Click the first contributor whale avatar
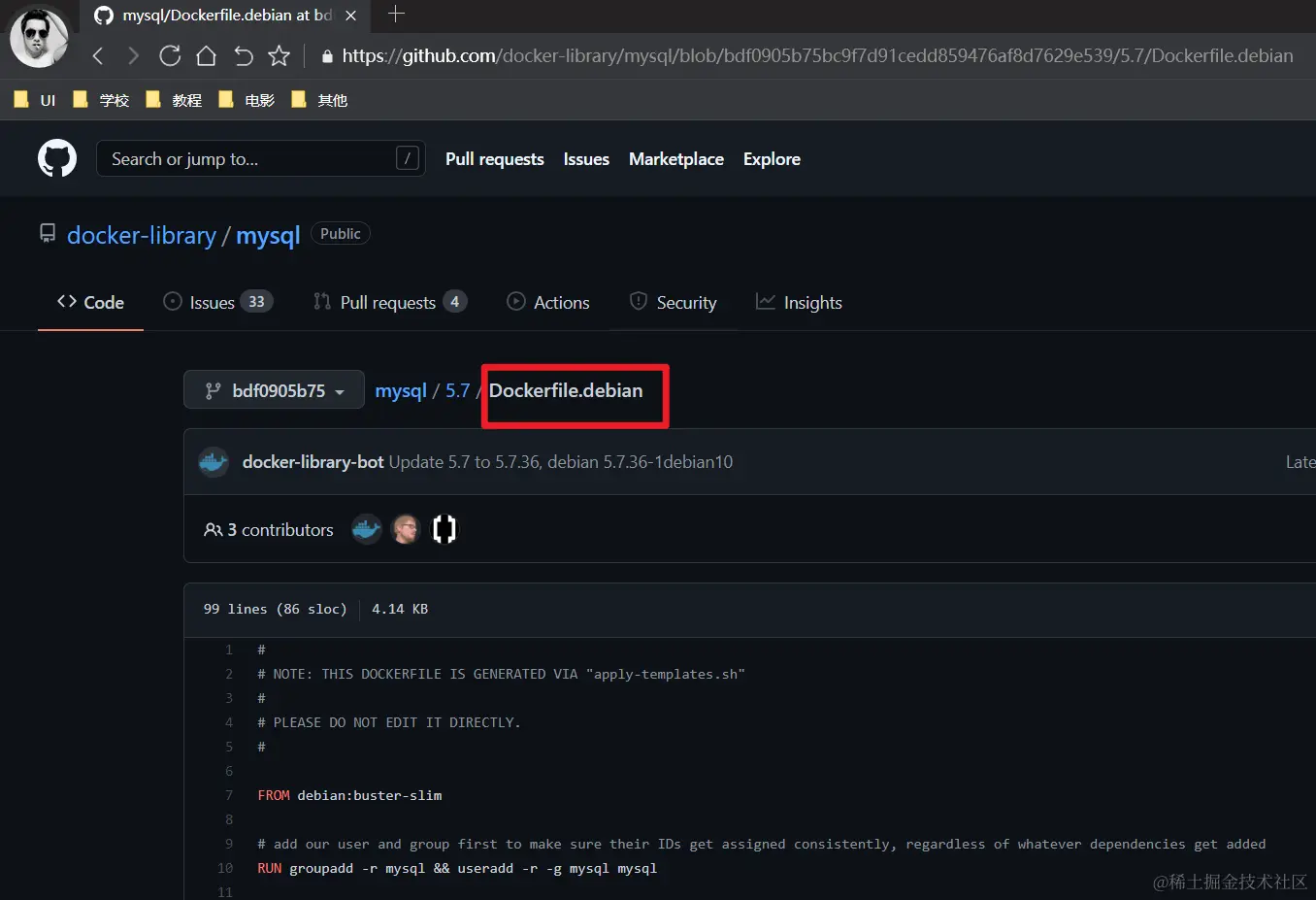Viewport: 1316px width, 900px height. [x=366, y=529]
